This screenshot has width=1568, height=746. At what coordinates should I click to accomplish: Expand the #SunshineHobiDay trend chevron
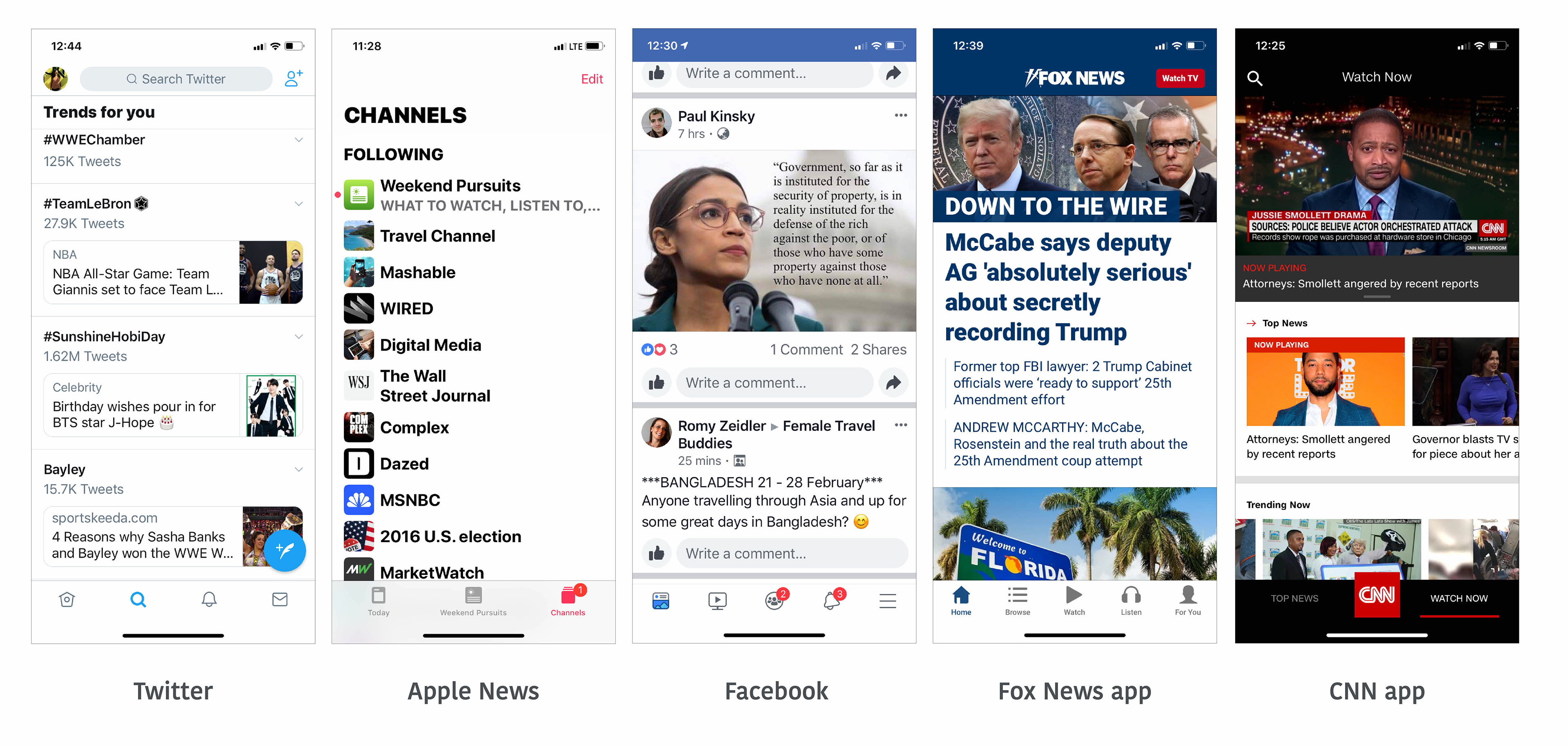pos(299,337)
